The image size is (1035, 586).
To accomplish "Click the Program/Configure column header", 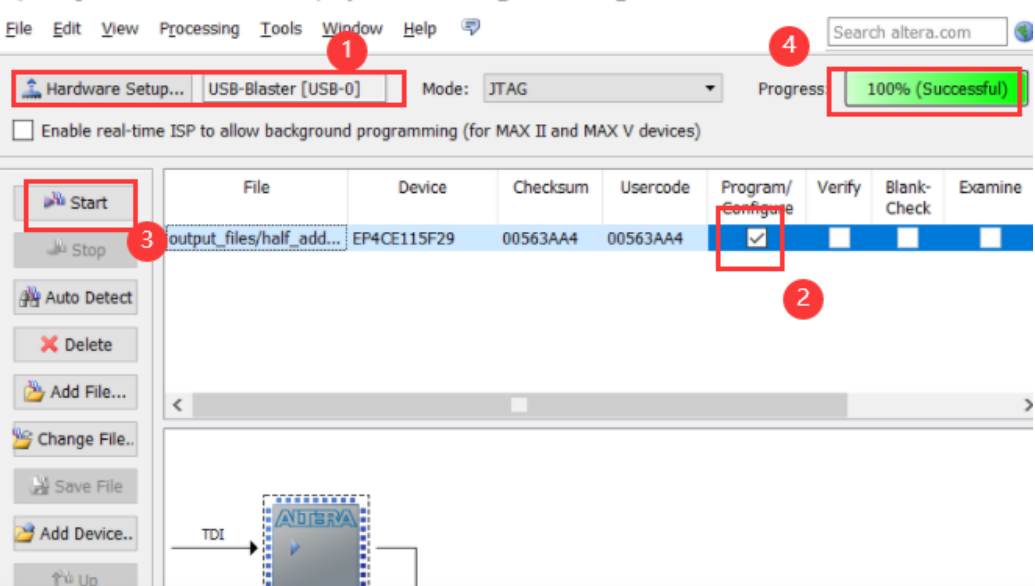I will pos(756,197).
